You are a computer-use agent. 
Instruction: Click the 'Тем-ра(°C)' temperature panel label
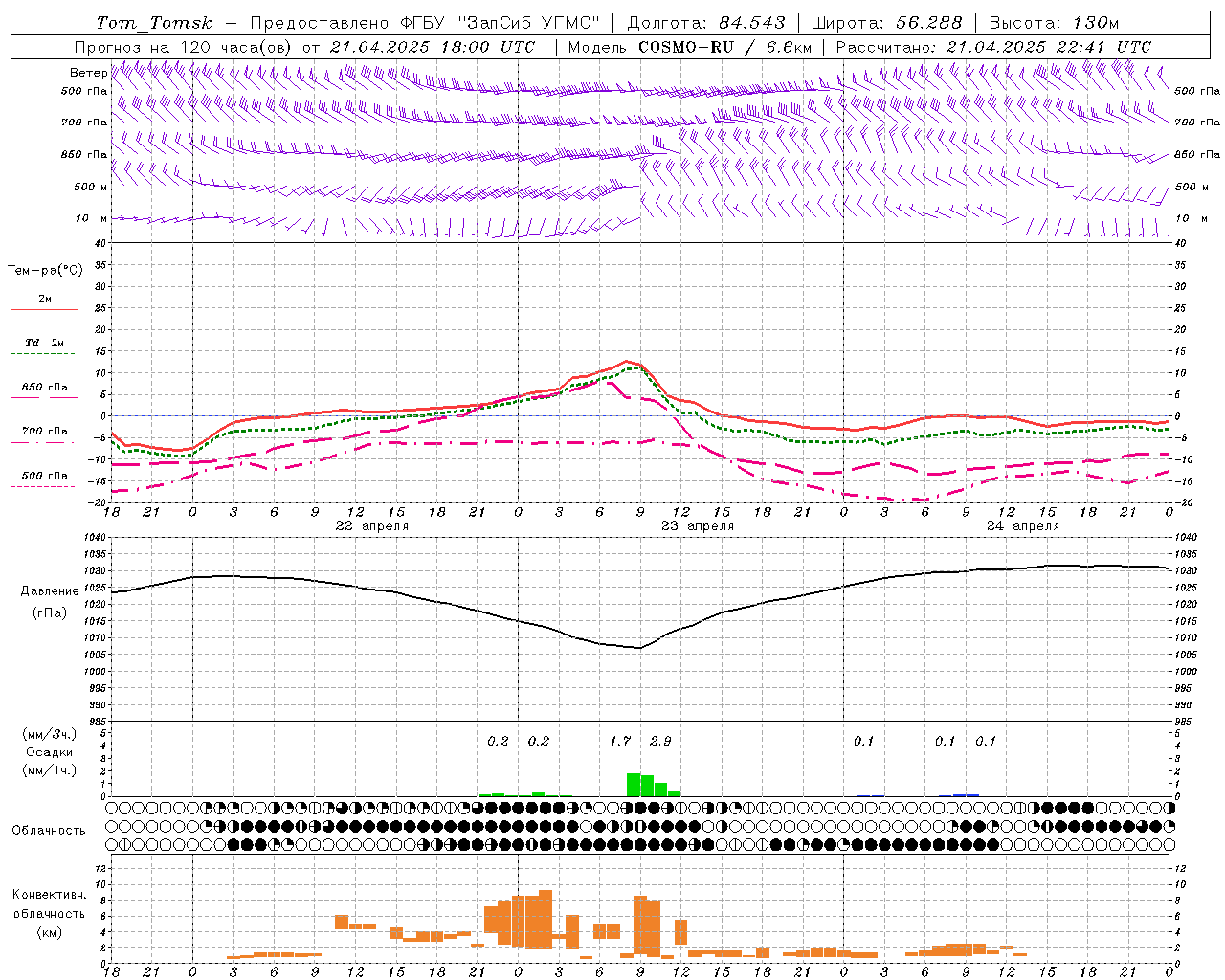pos(45,271)
